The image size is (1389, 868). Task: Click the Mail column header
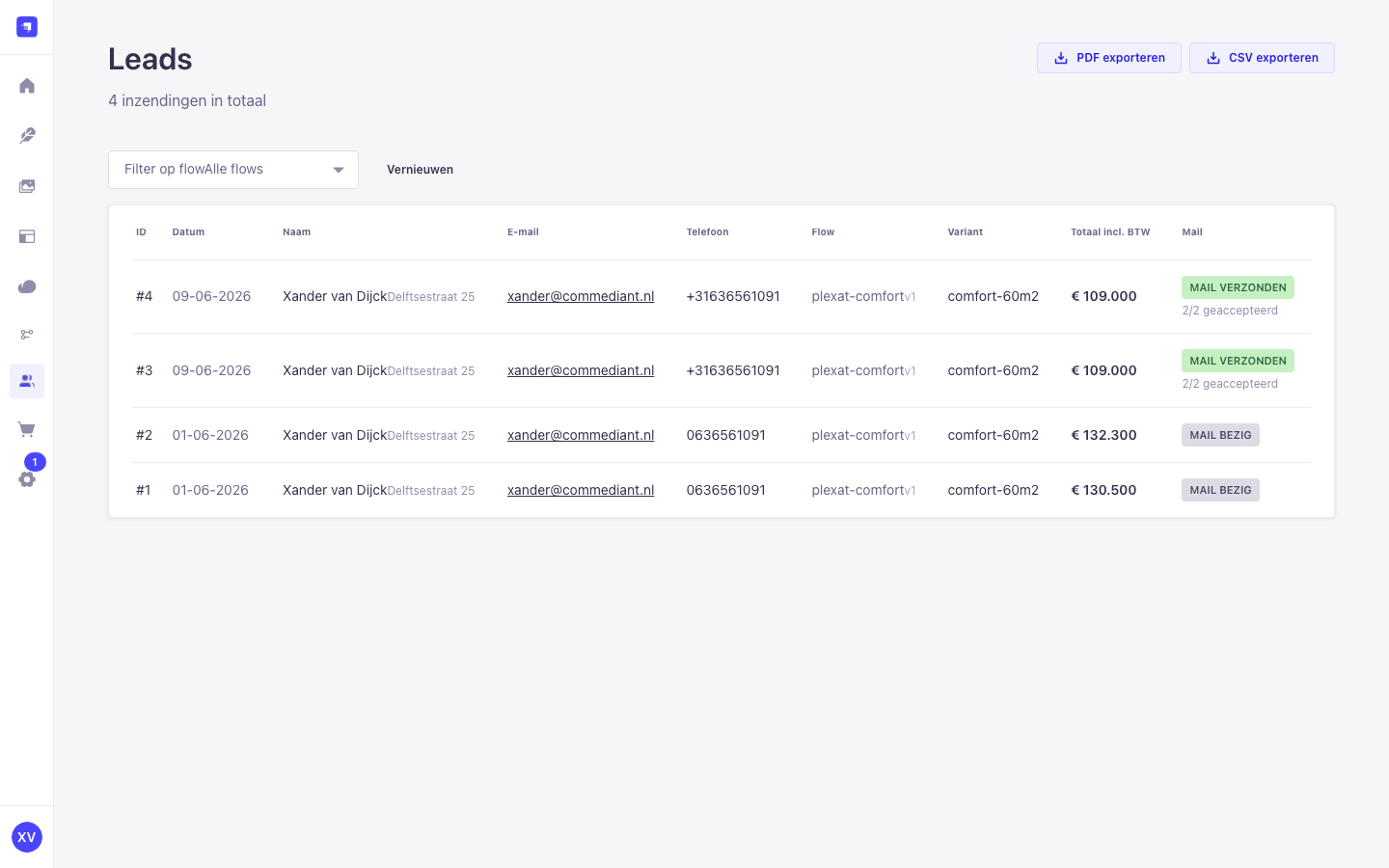[1192, 232]
